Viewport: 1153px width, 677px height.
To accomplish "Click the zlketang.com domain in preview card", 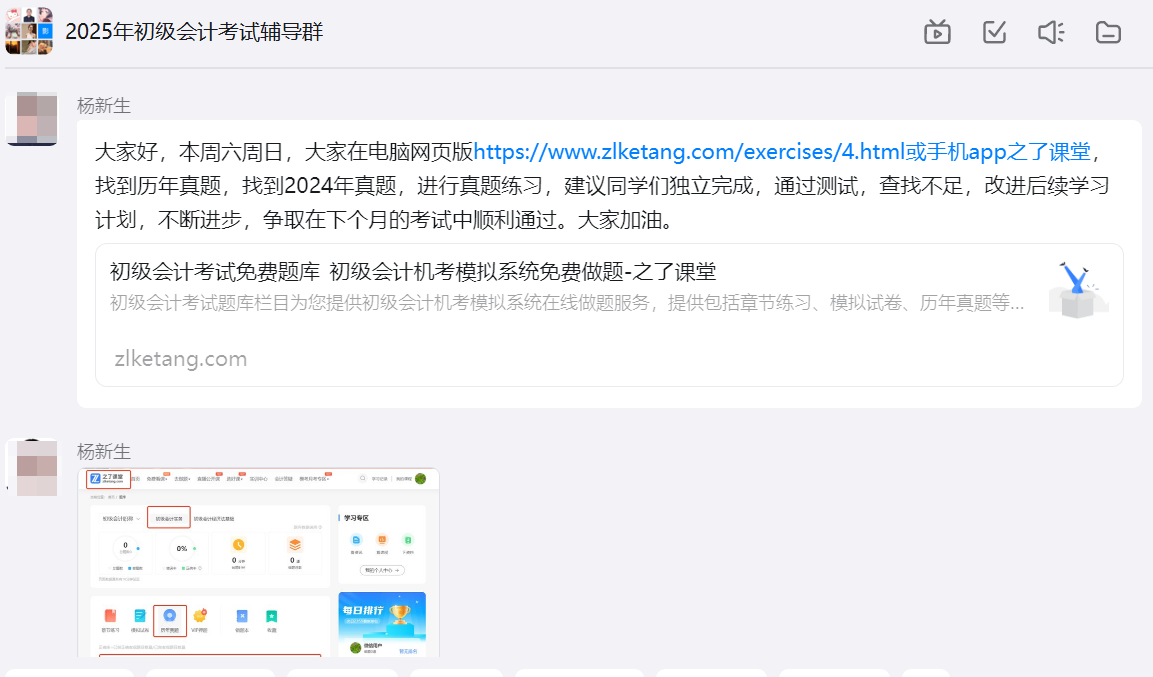I will 181,359.
